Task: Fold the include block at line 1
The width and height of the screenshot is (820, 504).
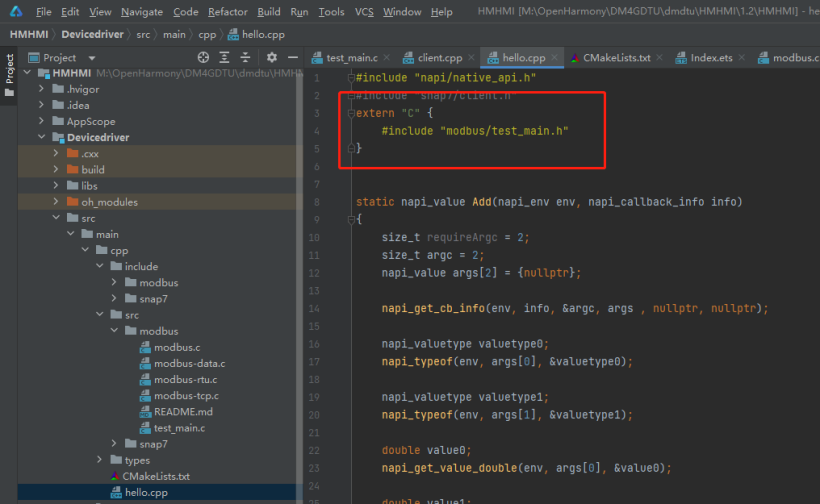Action: point(351,78)
